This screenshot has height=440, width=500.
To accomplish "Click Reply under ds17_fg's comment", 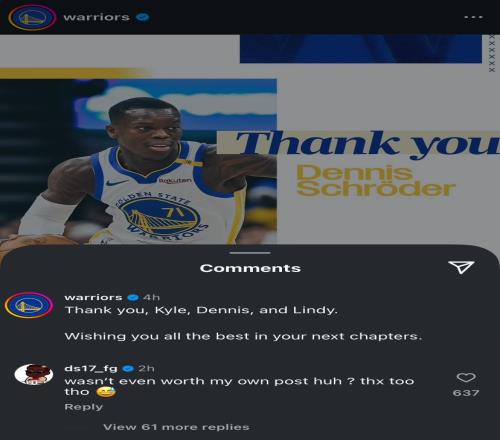I will pos(84,407).
